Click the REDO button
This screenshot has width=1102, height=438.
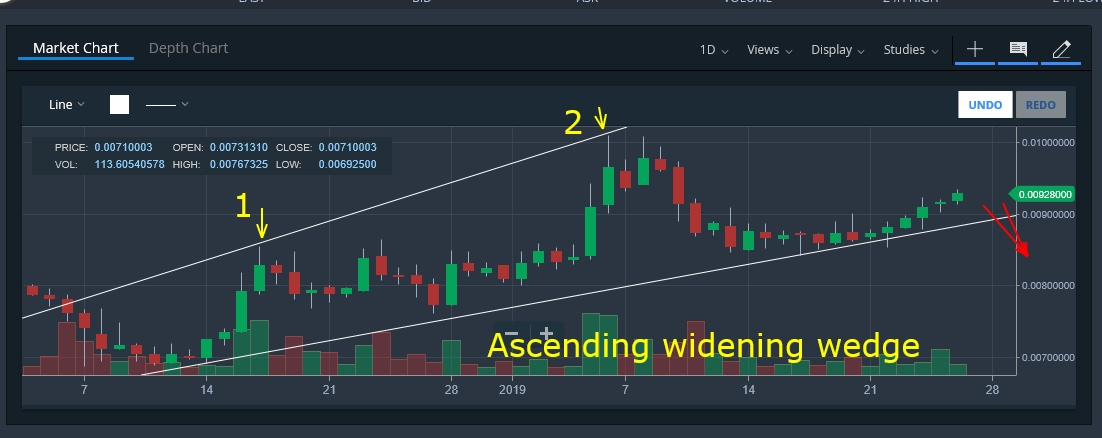pyautogui.click(x=1040, y=105)
